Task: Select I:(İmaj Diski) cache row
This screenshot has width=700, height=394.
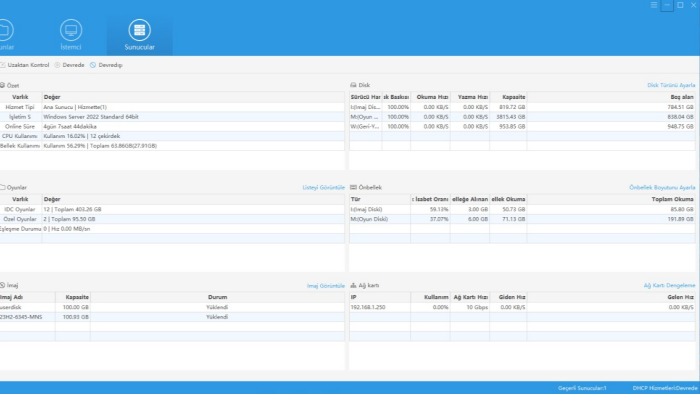Action: [x=522, y=209]
